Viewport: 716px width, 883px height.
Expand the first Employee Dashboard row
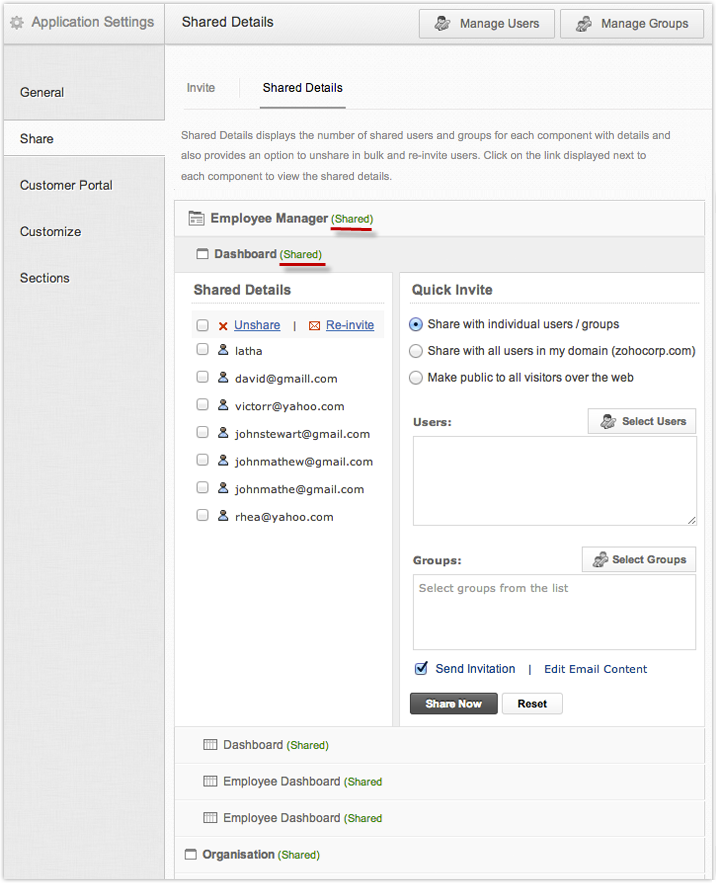coord(281,781)
